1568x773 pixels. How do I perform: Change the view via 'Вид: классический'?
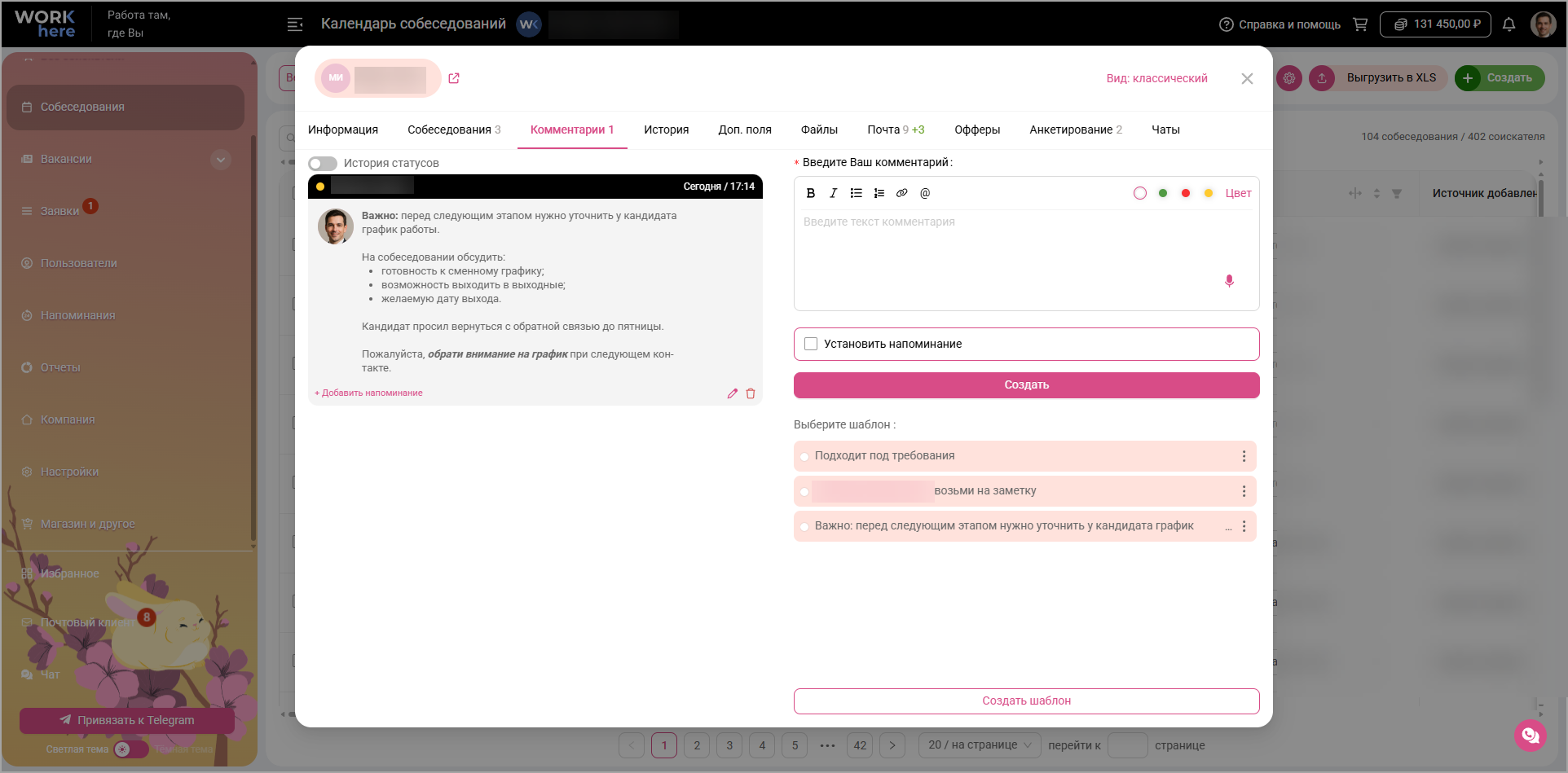click(1156, 78)
